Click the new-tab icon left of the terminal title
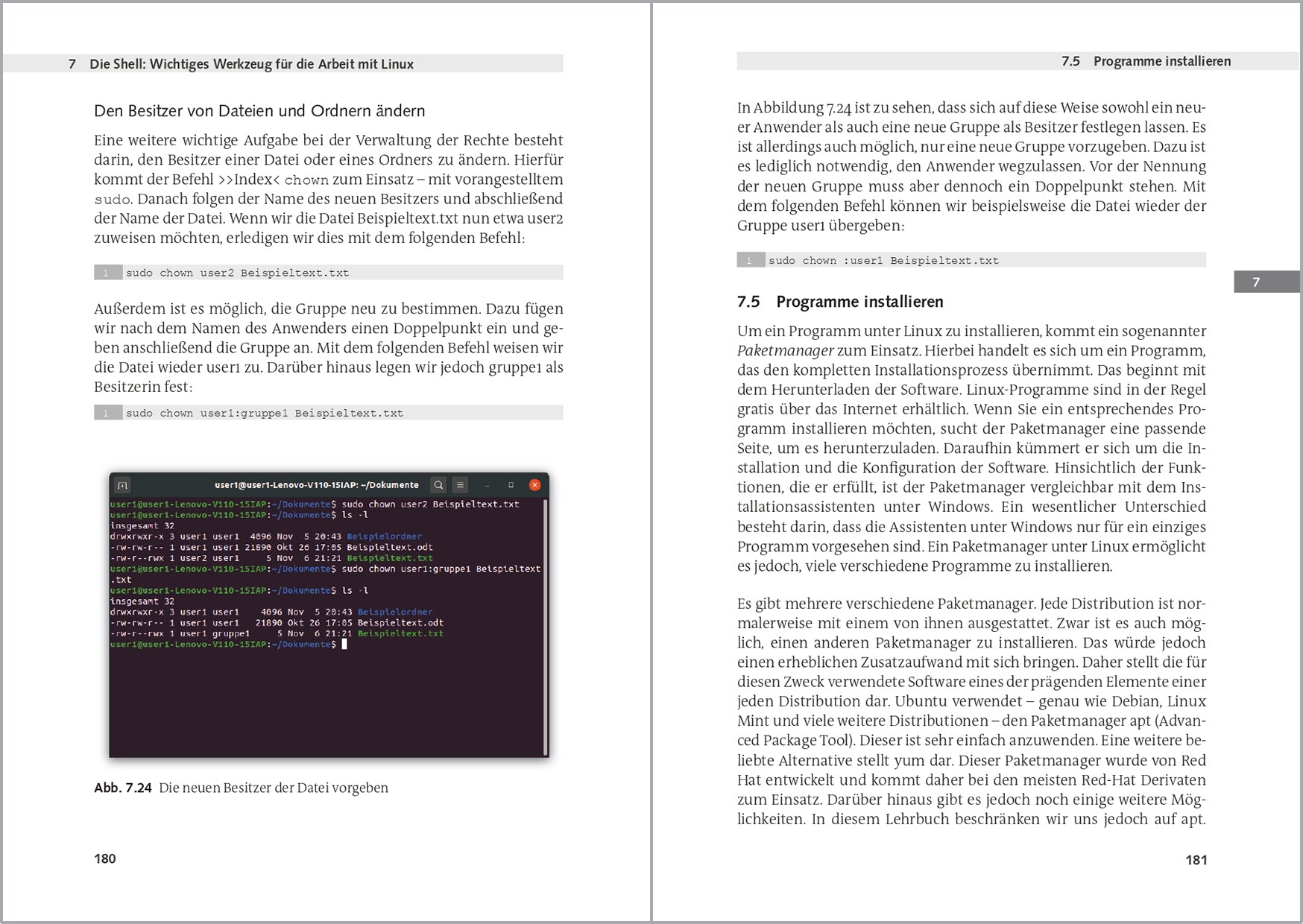This screenshot has width=1303, height=924. (124, 484)
